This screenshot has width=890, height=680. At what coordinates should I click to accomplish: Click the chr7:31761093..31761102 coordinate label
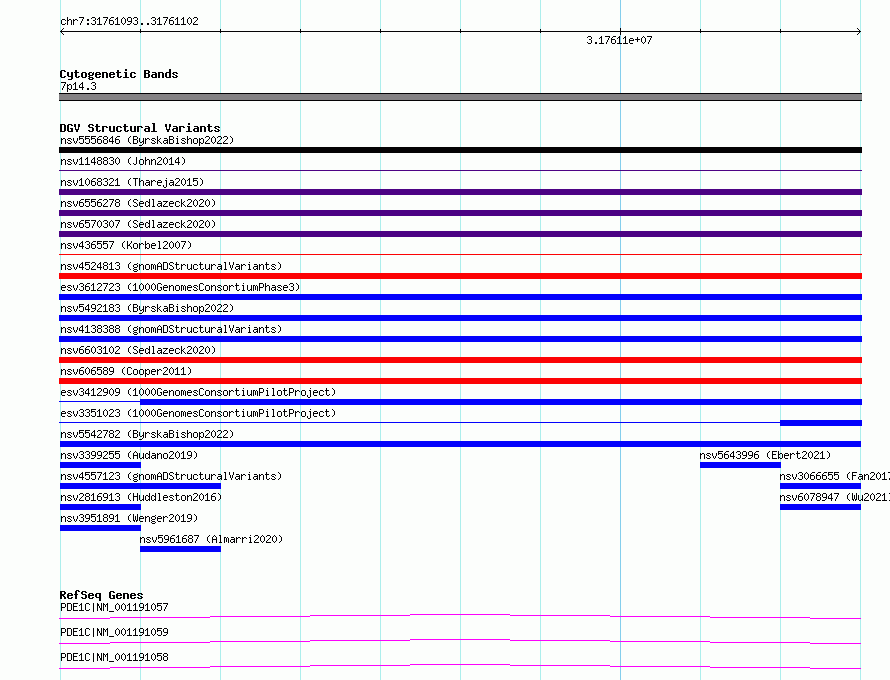(129, 22)
